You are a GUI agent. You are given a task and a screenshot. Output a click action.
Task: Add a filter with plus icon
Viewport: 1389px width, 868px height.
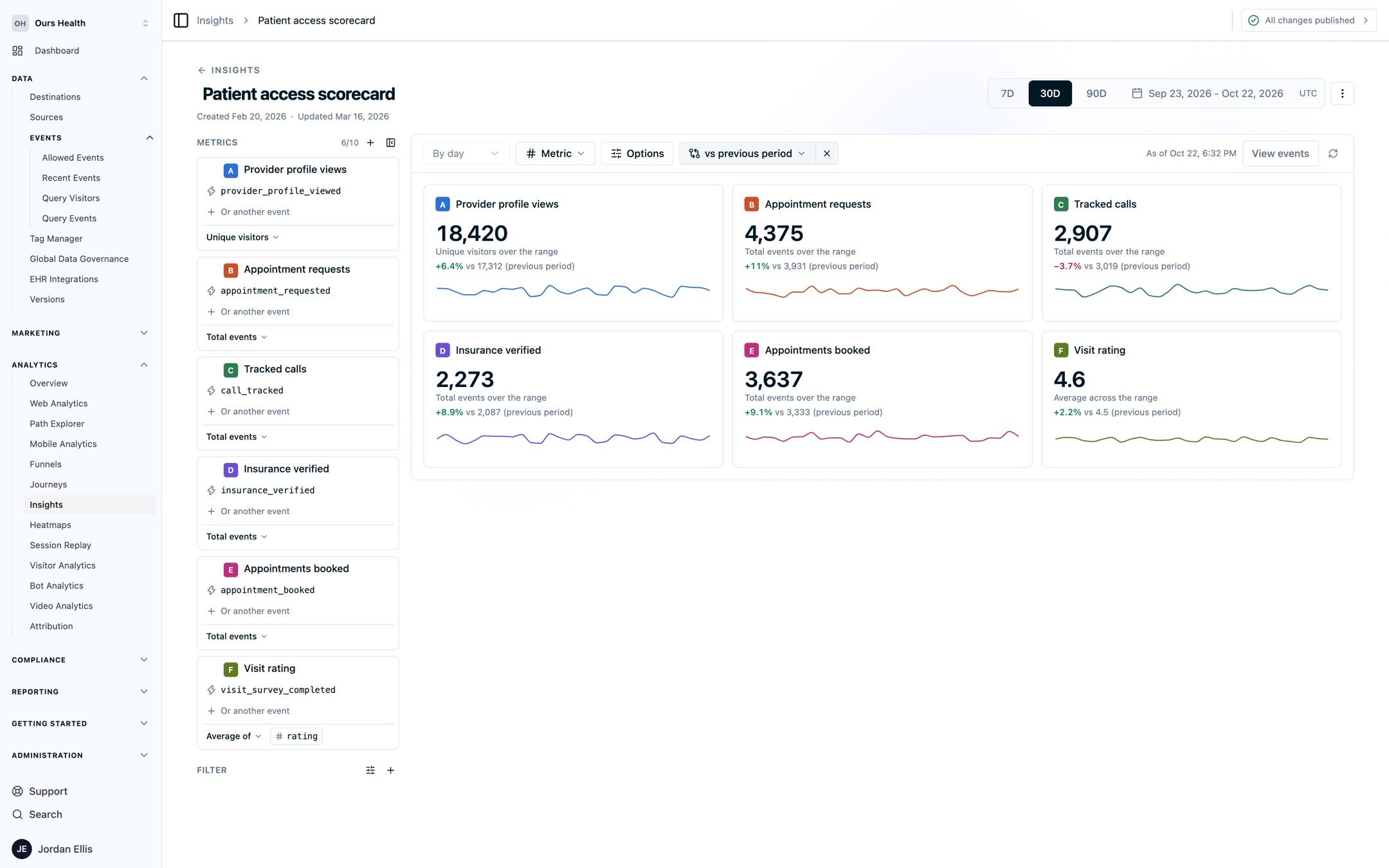(x=390, y=770)
